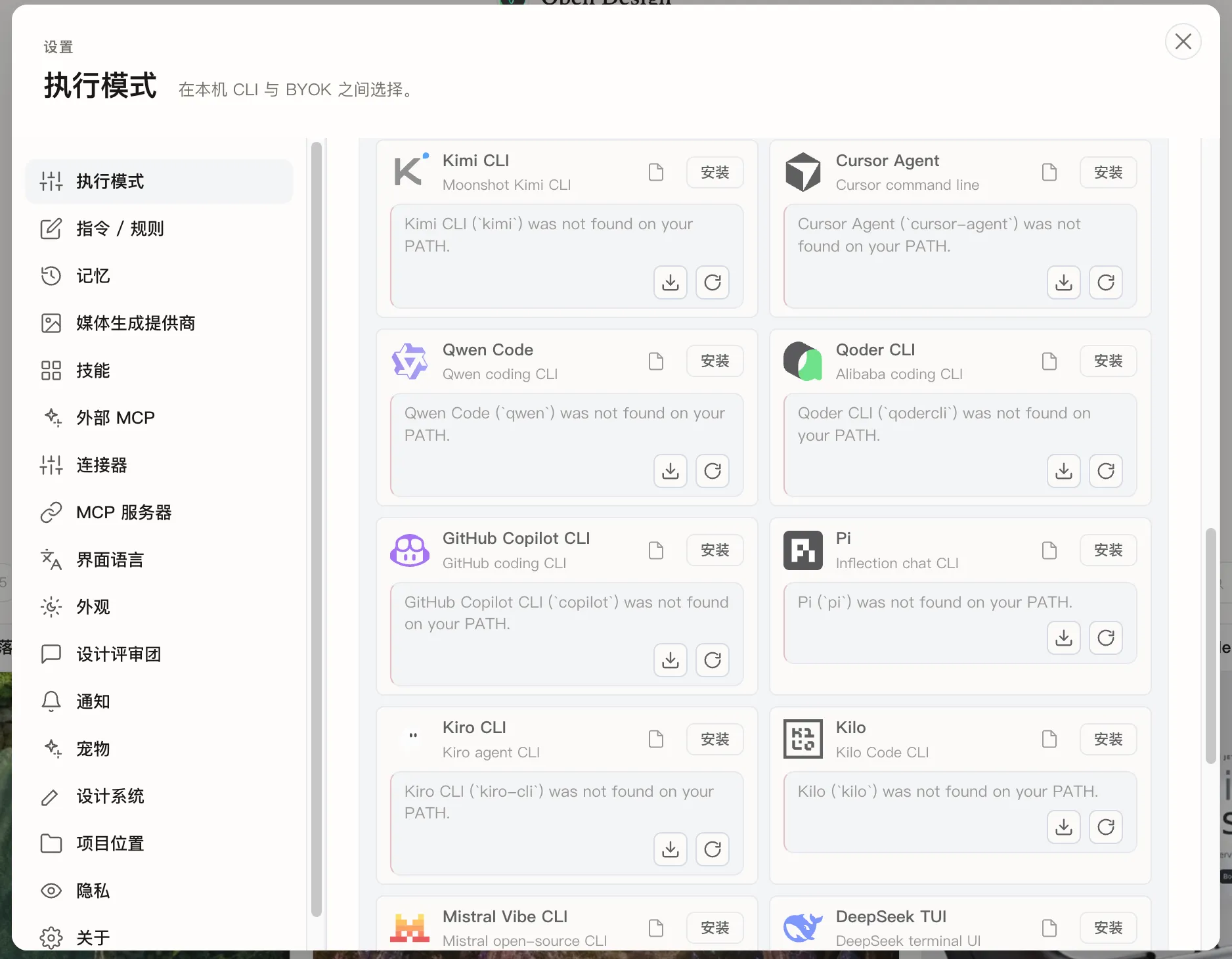Open Kiro CLI docs page icon
This screenshot has width=1232, height=959.
[x=655, y=739]
